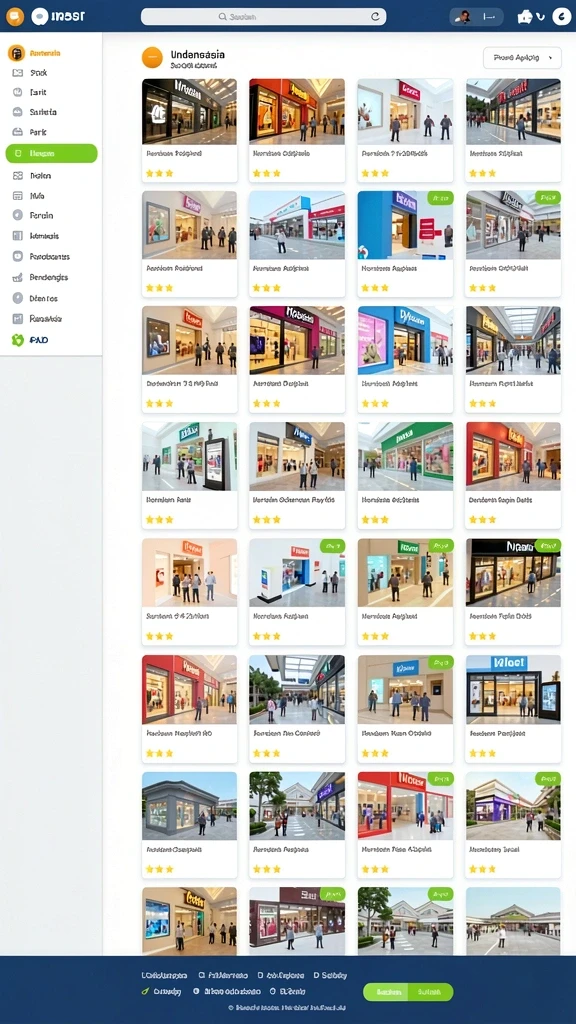This screenshot has width=576, height=1024.
Task: Click the refresh icon inside the search bar
Action: point(376,17)
